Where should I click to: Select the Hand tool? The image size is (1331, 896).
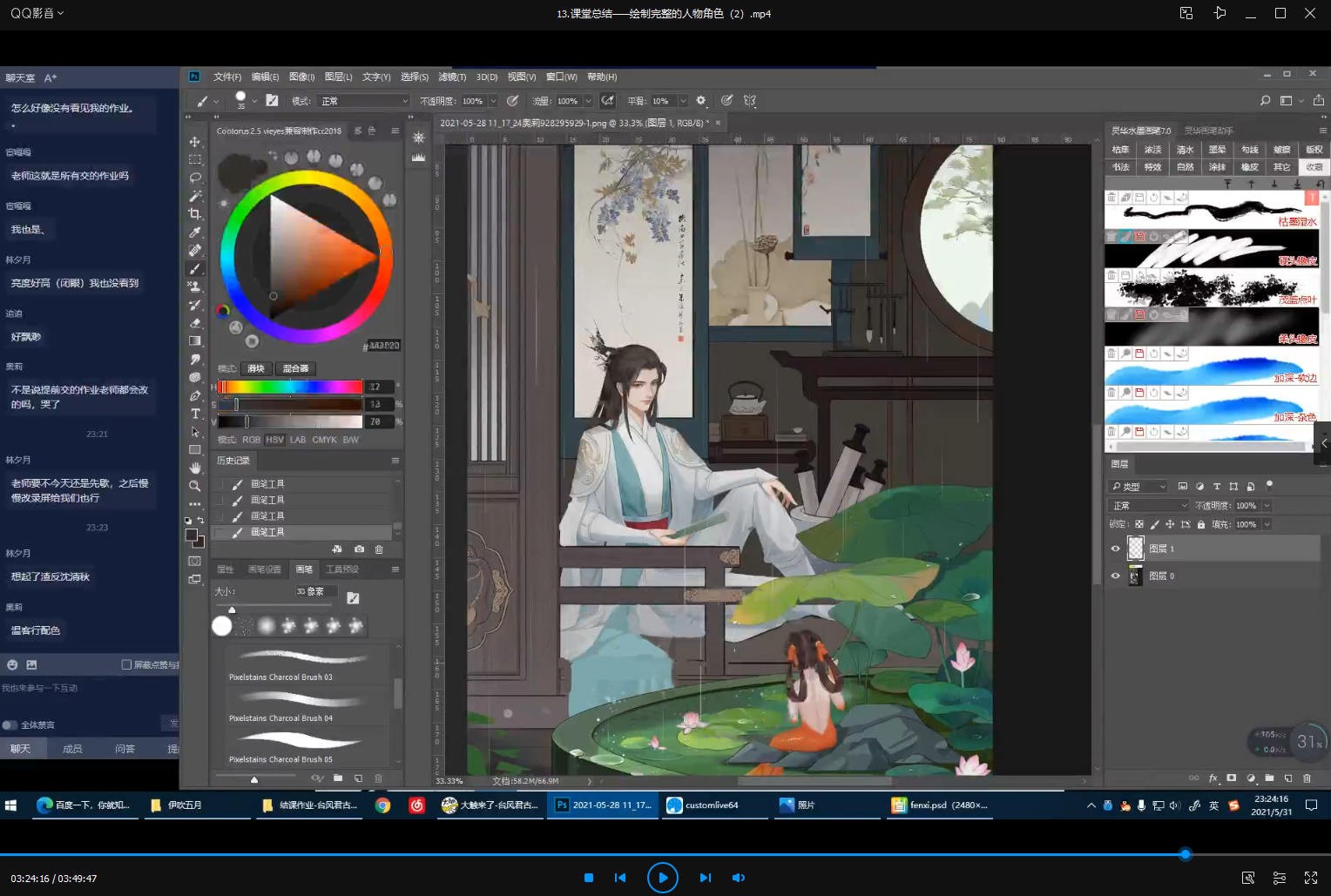(195, 468)
